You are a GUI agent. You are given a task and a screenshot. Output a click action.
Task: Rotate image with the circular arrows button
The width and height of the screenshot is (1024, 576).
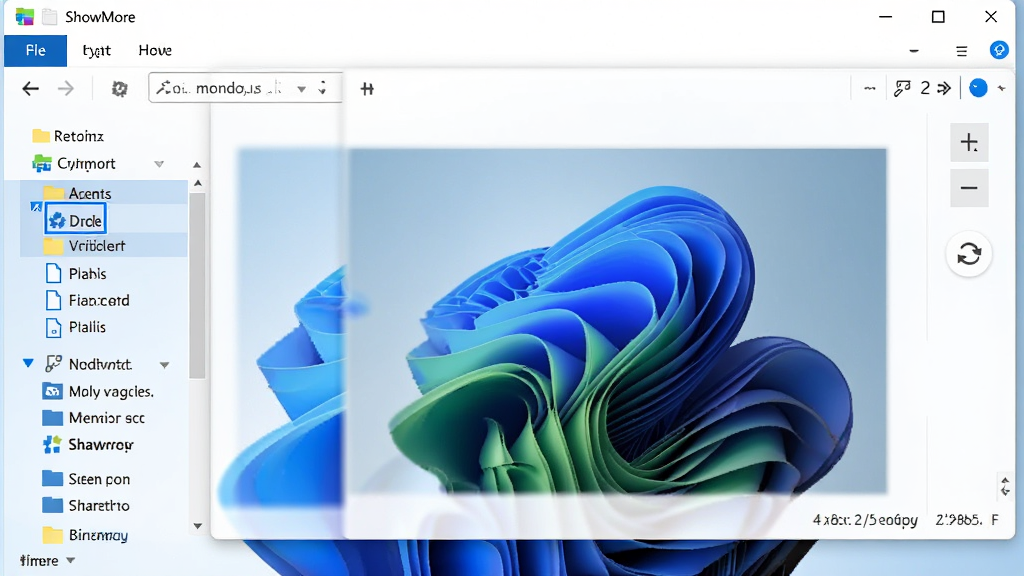[969, 253]
